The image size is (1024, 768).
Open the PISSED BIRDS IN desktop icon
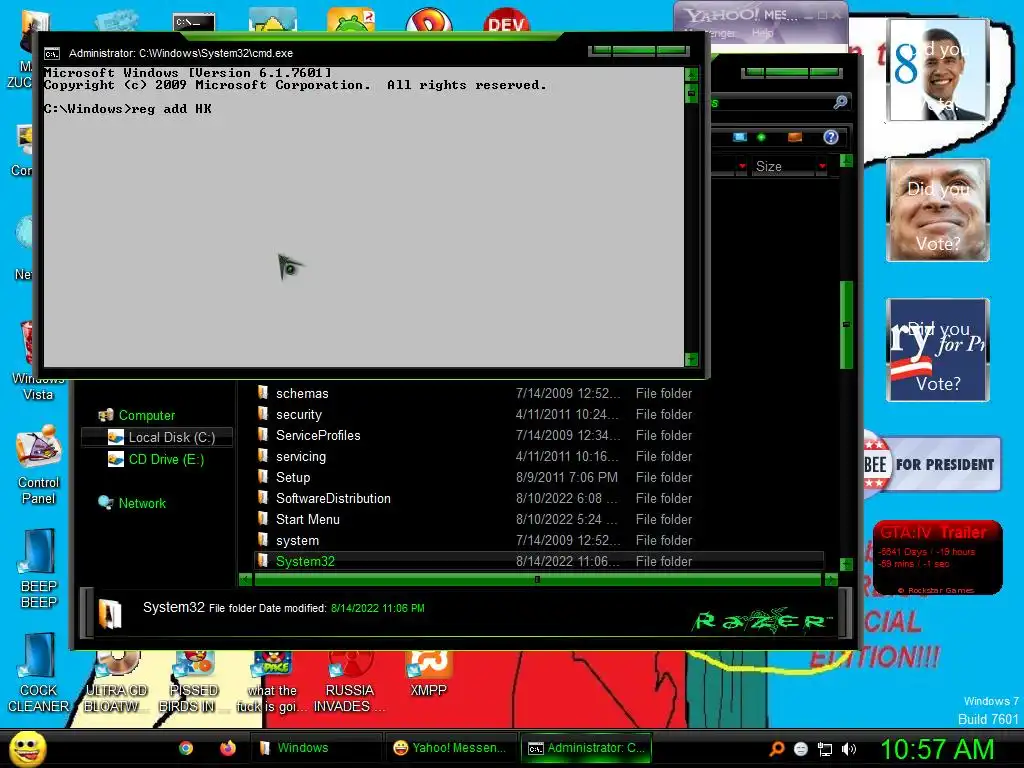click(193, 682)
